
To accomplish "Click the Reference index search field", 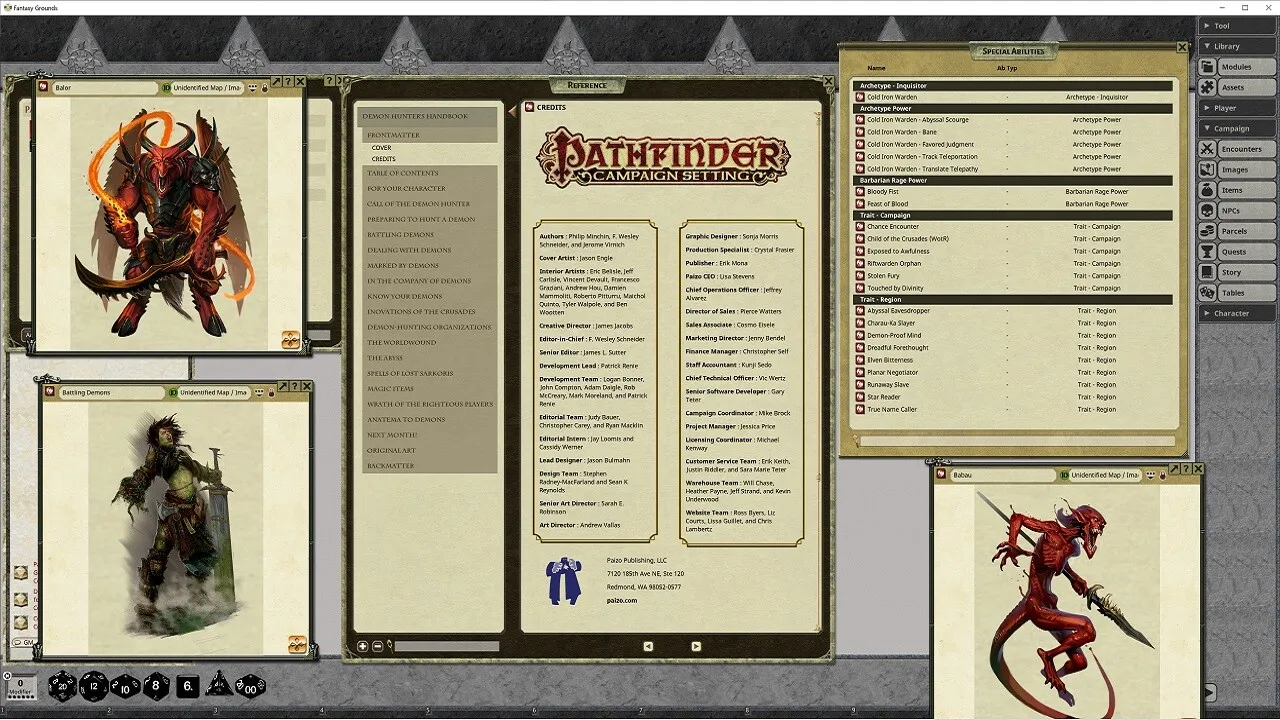I will tap(446, 646).
